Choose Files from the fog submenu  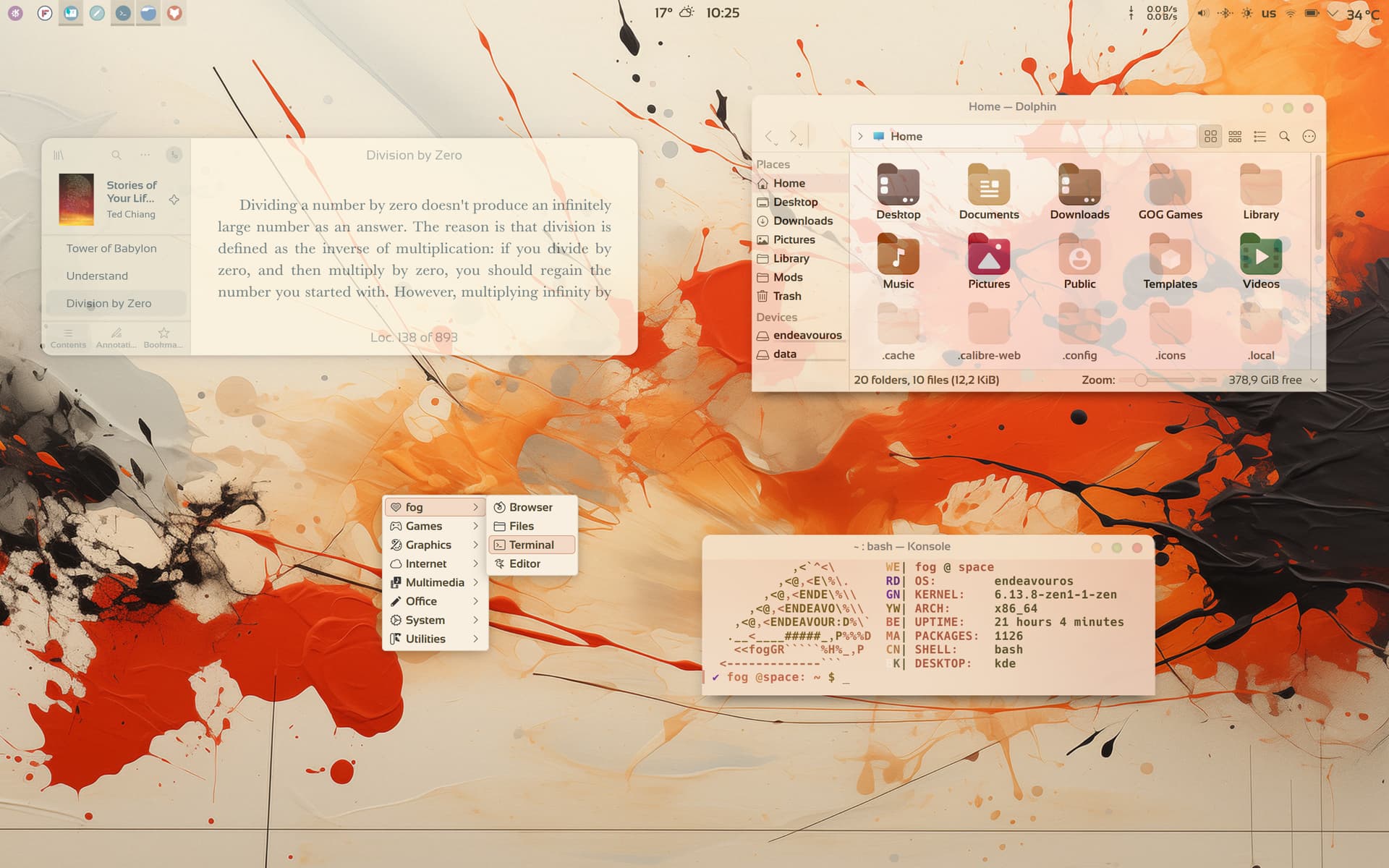(x=532, y=526)
